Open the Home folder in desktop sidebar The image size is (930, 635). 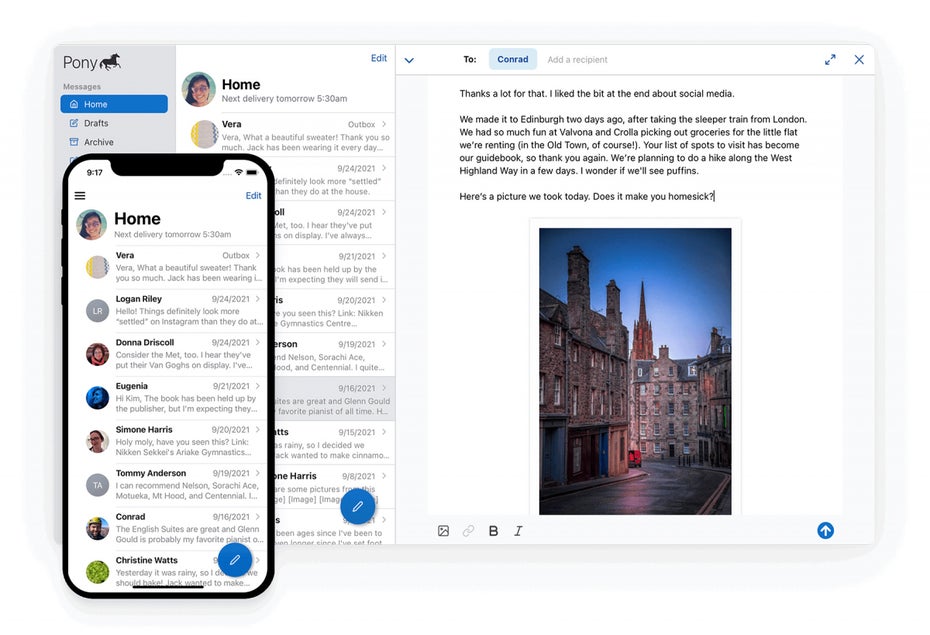coord(114,104)
